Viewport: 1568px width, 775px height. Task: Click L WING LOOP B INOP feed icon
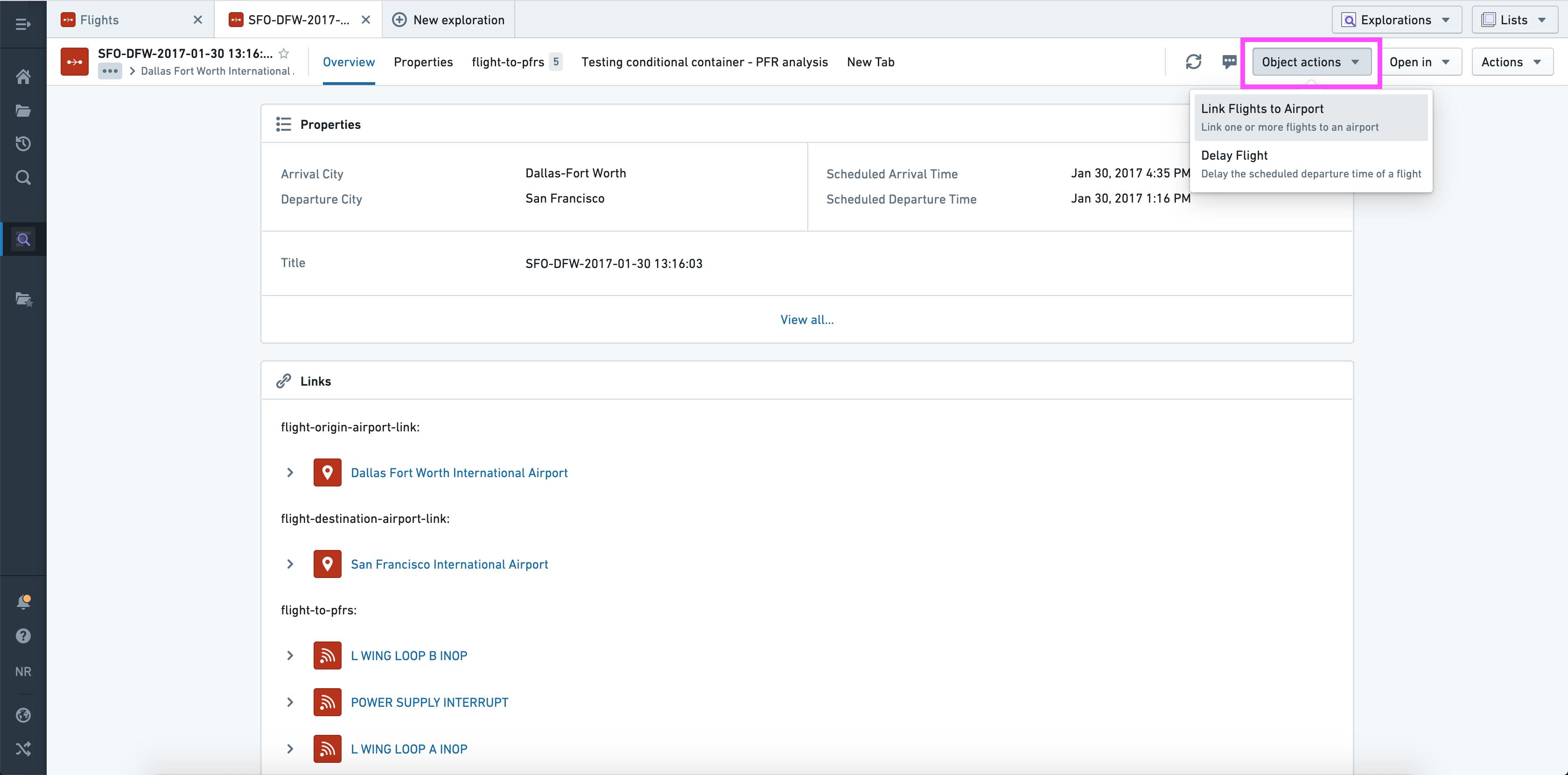[328, 655]
